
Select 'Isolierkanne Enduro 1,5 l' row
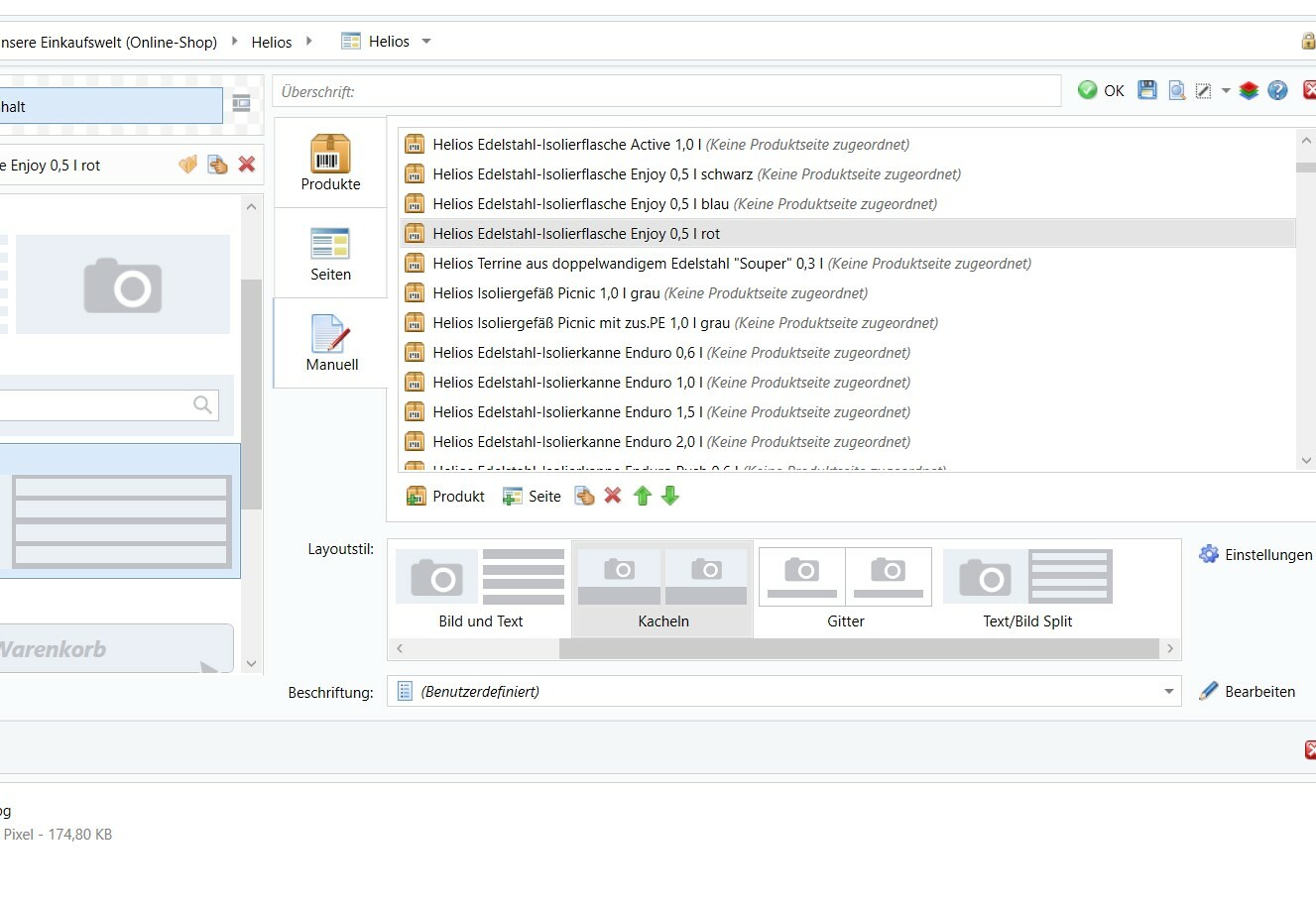pyautogui.click(x=848, y=411)
